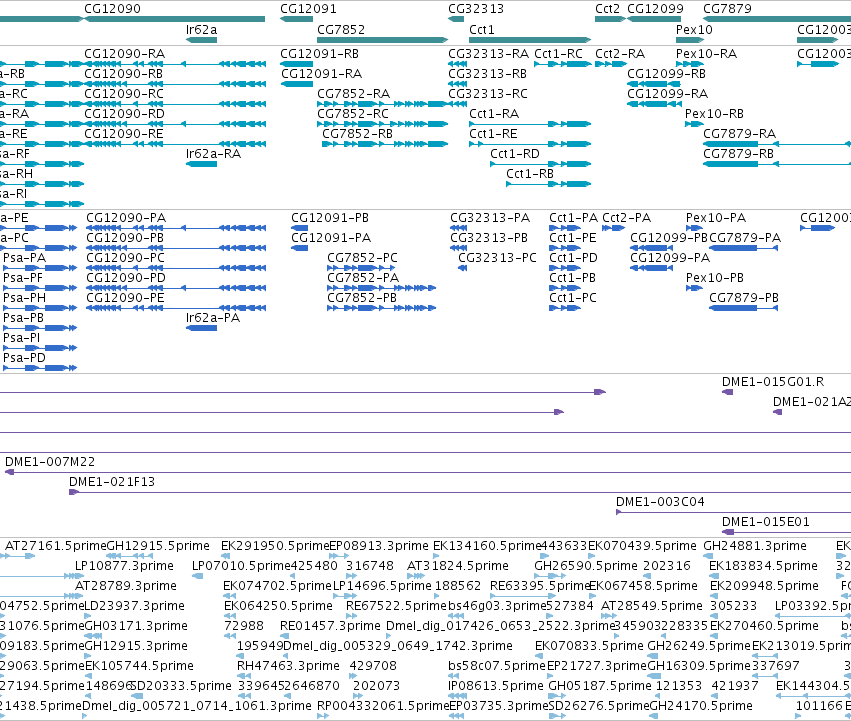Screen dimensions: 851x721
Task: Click transcript Cct1-RE
Action: pos(530,144)
